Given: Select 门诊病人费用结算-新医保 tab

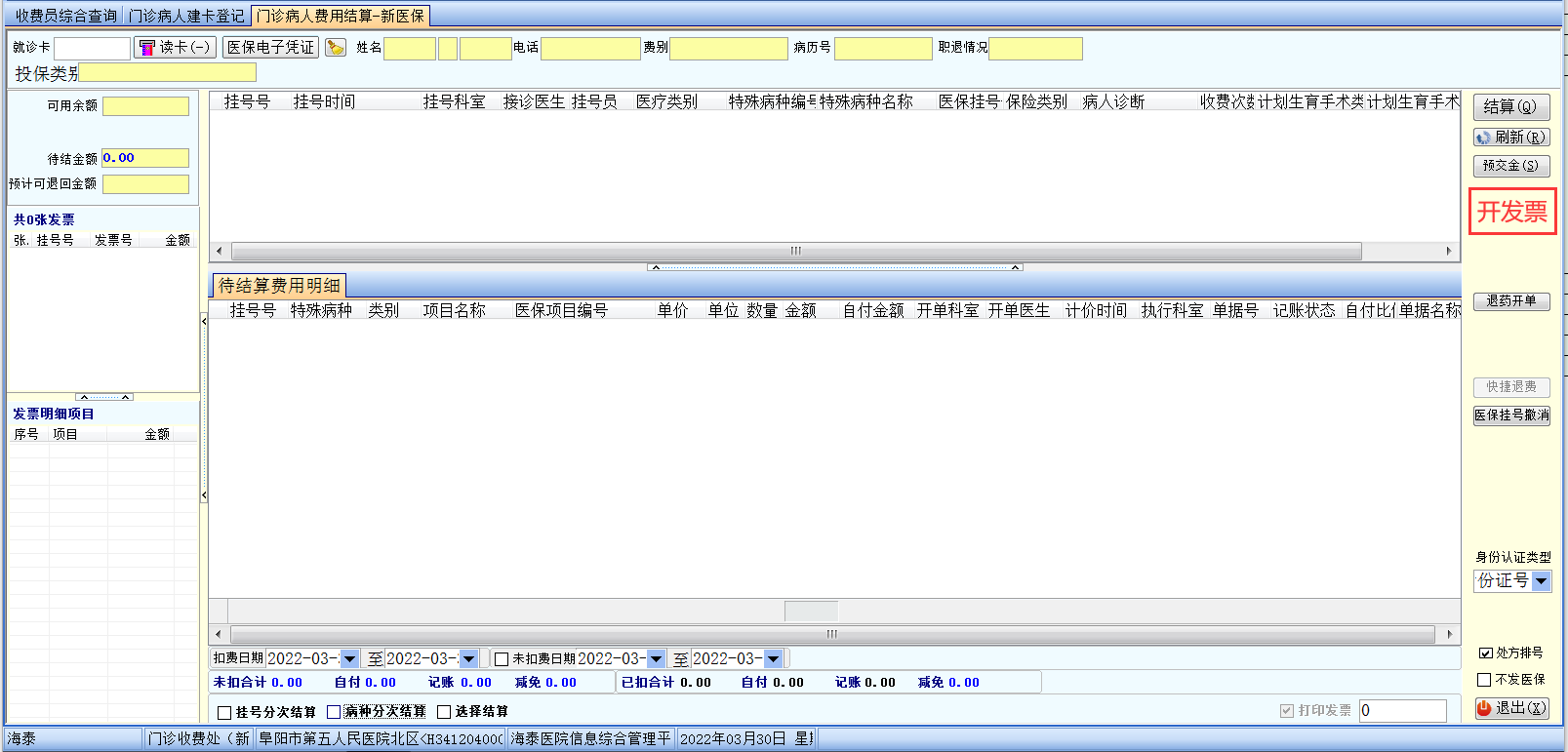Looking at the screenshot, I should coord(341,16).
